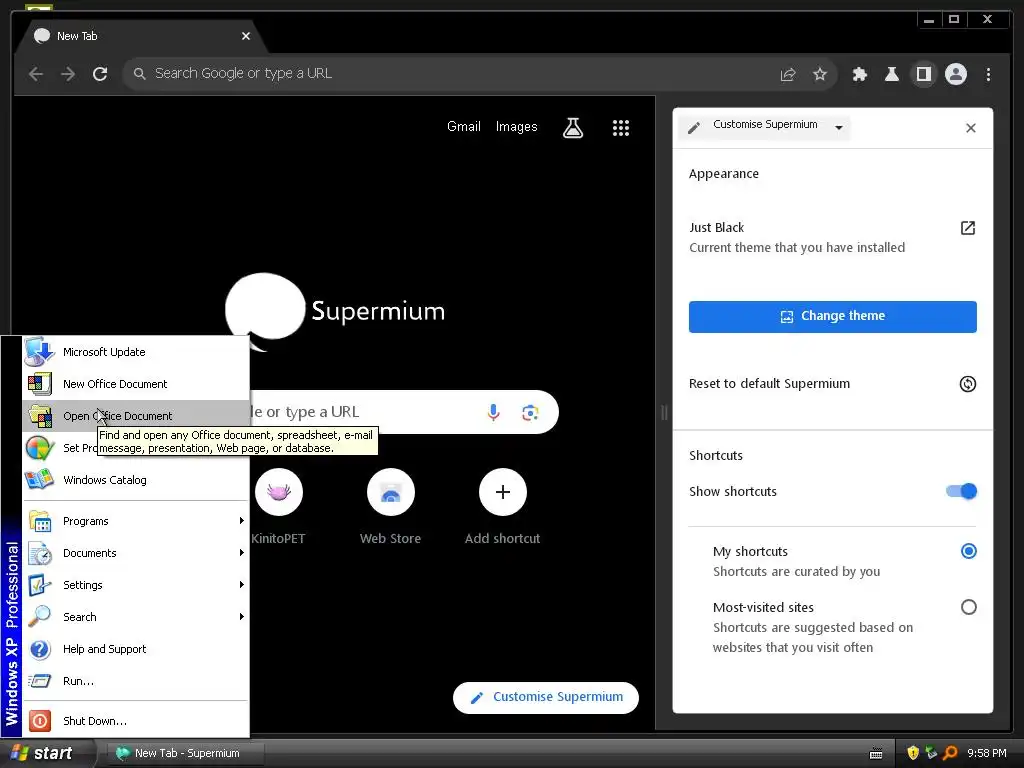This screenshot has height=768, width=1024.
Task: Close the New Tab tab
Action: pyautogui.click(x=246, y=36)
